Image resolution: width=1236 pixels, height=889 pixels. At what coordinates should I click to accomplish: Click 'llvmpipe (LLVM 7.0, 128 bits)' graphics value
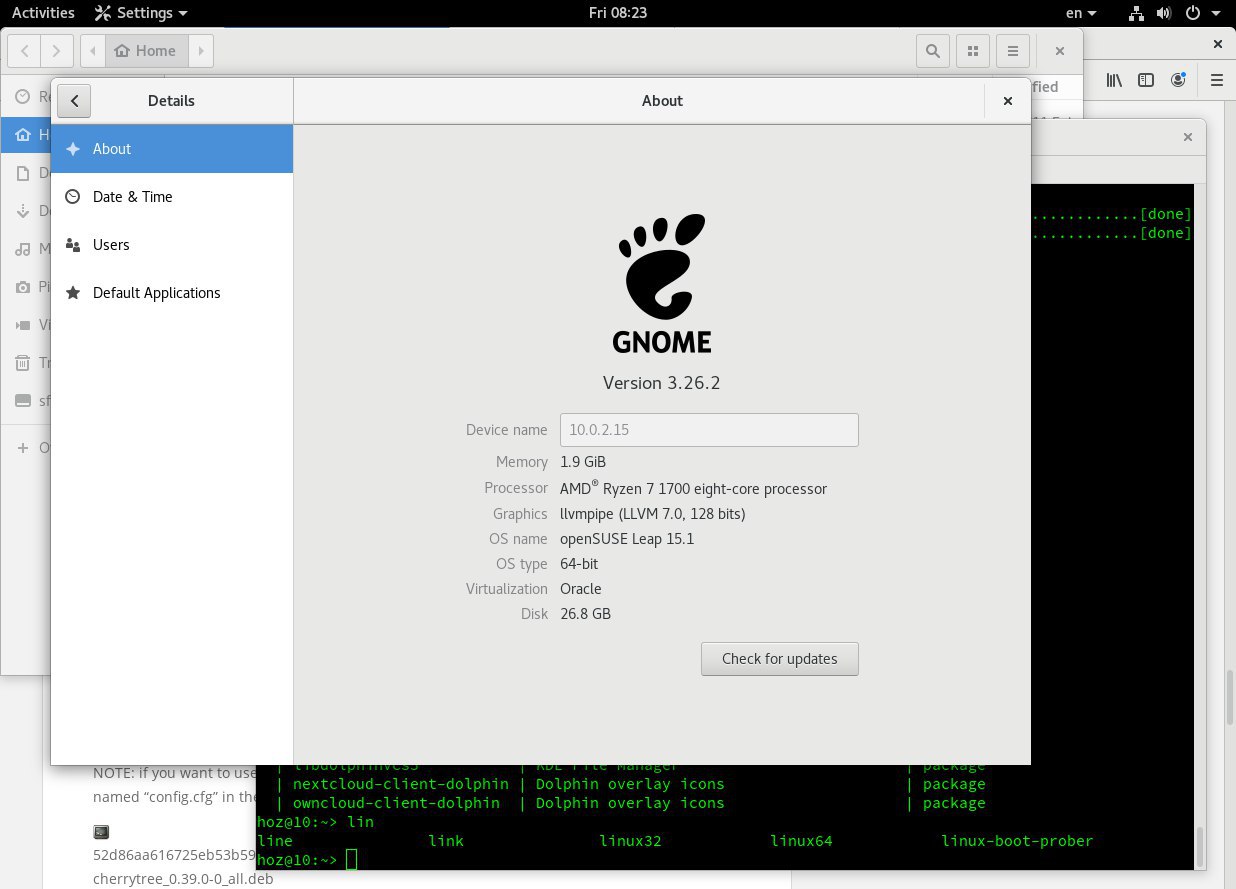[x=653, y=514]
